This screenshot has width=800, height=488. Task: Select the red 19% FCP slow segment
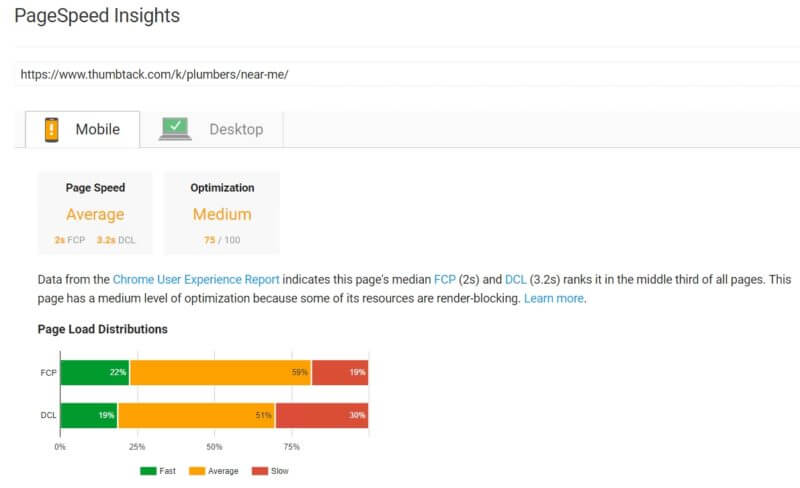(x=340, y=373)
